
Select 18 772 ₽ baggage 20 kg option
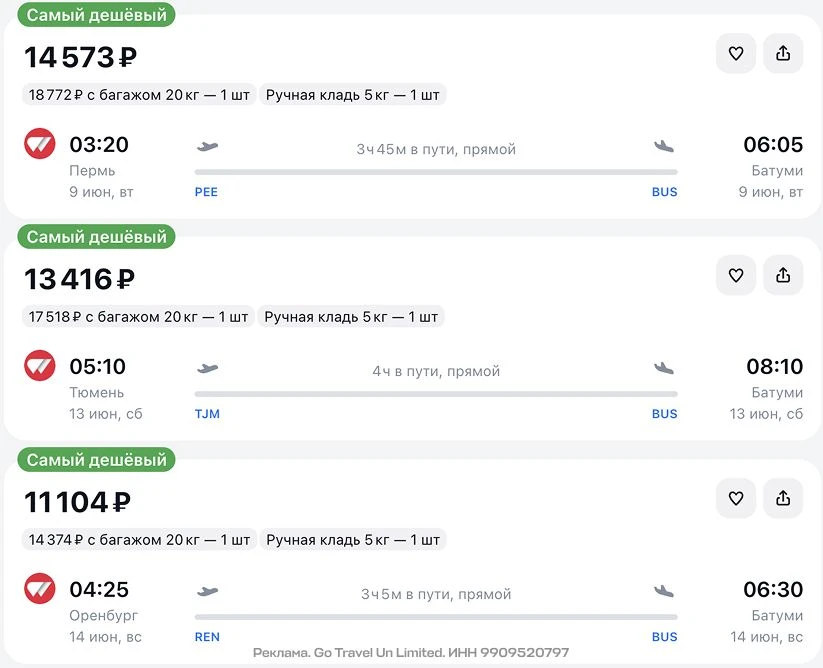pyautogui.click(x=138, y=95)
